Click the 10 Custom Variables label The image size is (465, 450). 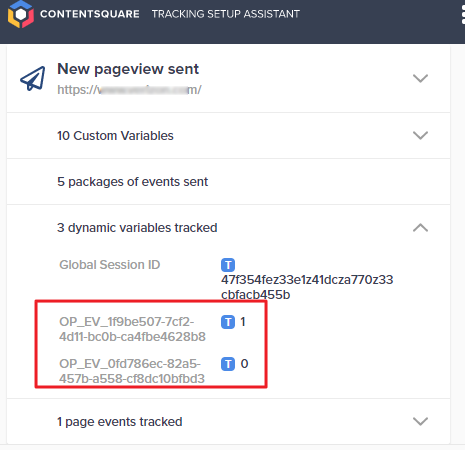[115, 136]
